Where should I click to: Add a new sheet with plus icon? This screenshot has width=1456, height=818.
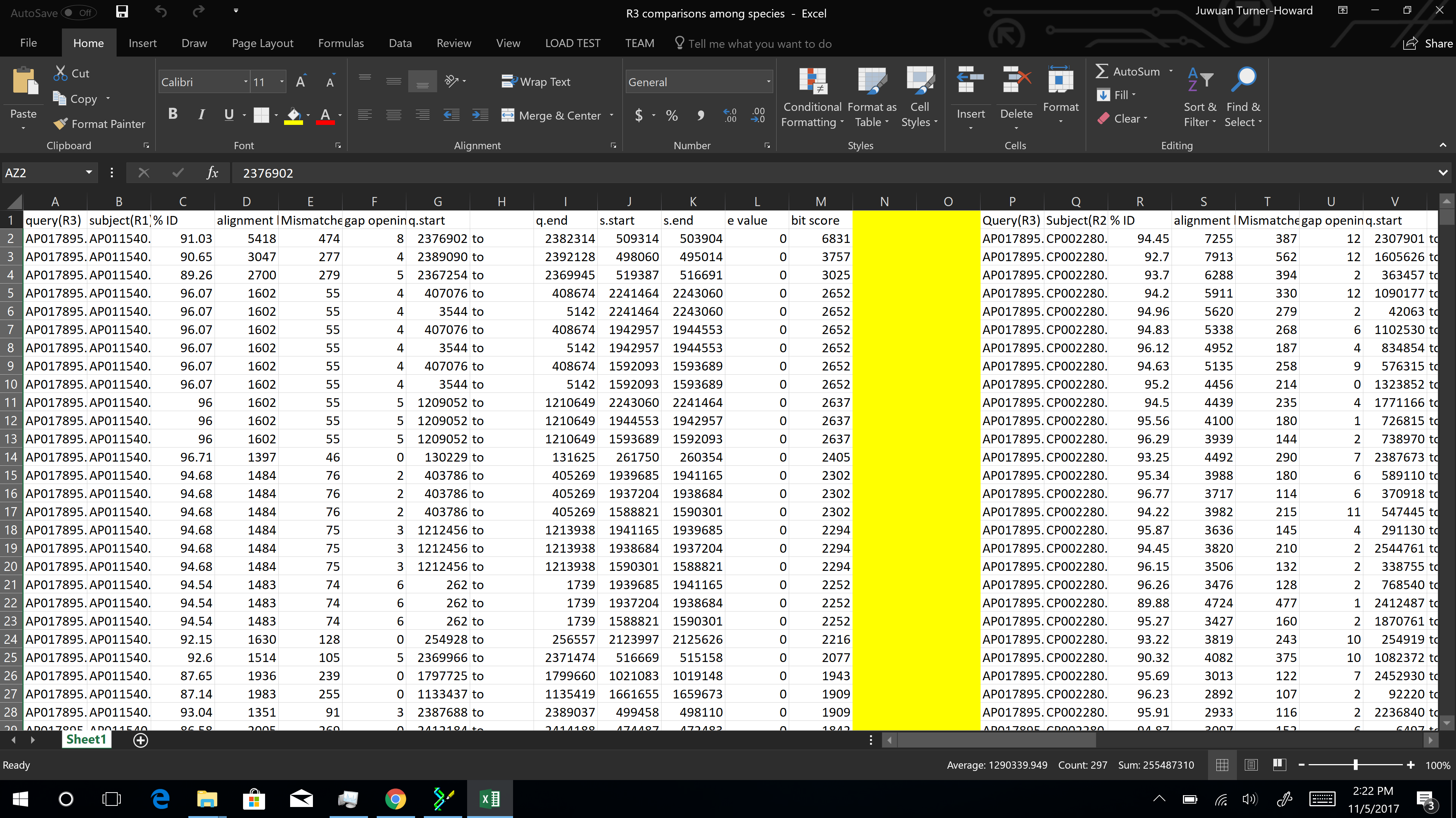(x=141, y=740)
